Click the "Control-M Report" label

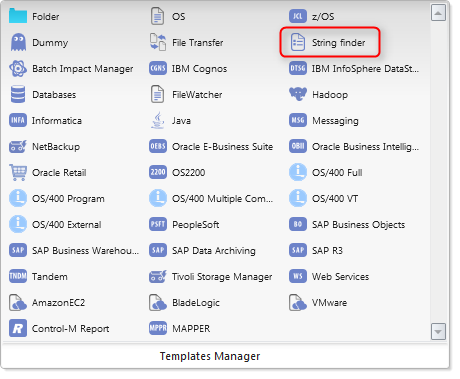click(71, 329)
